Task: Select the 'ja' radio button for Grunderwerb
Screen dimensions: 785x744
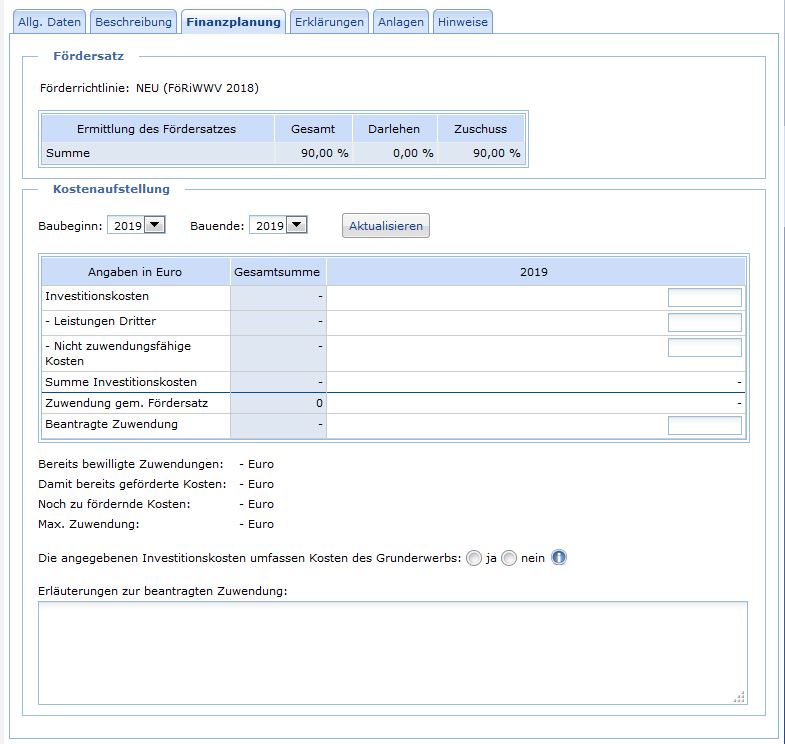Action: 474,558
